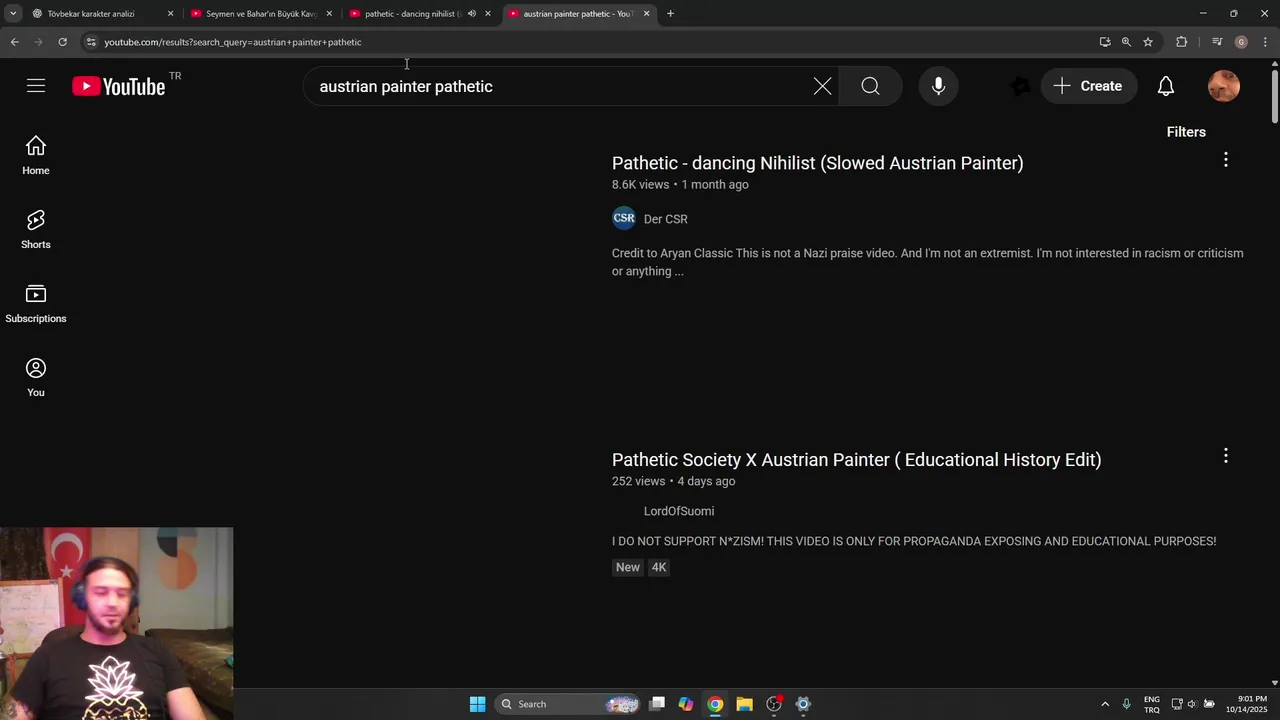
Task: Show hidden system tray icons
Action: coord(1105,704)
